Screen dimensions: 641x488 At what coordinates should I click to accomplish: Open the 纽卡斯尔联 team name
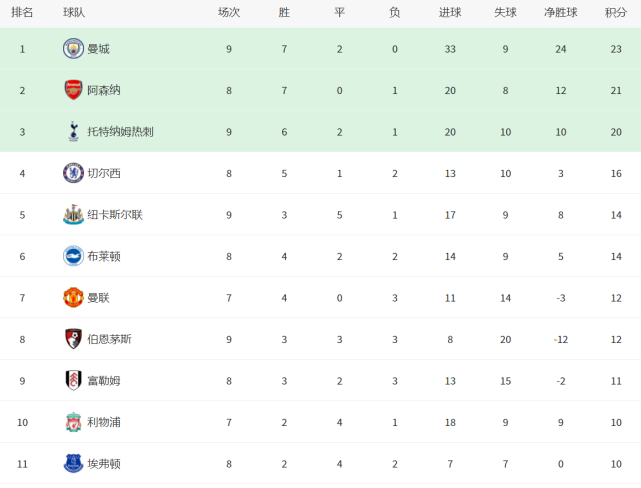[x=115, y=215]
